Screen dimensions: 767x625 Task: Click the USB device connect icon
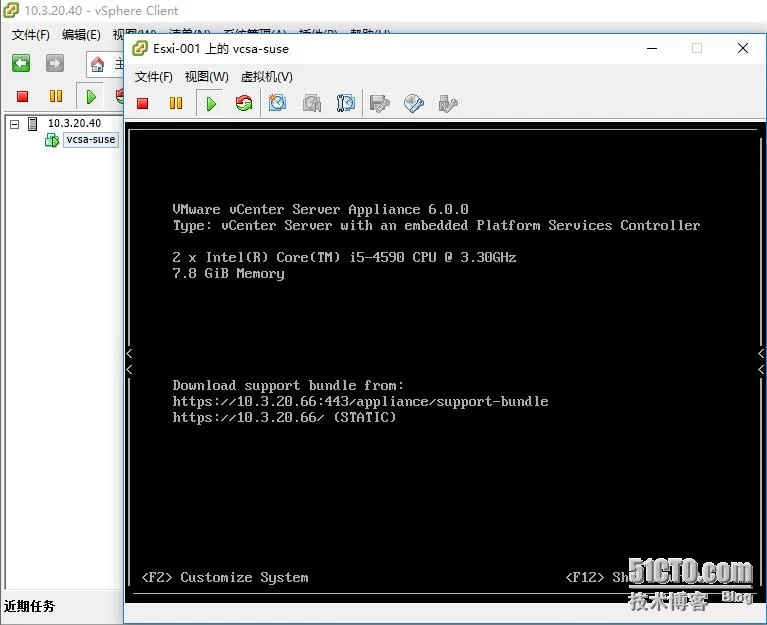pyautogui.click(x=448, y=103)
